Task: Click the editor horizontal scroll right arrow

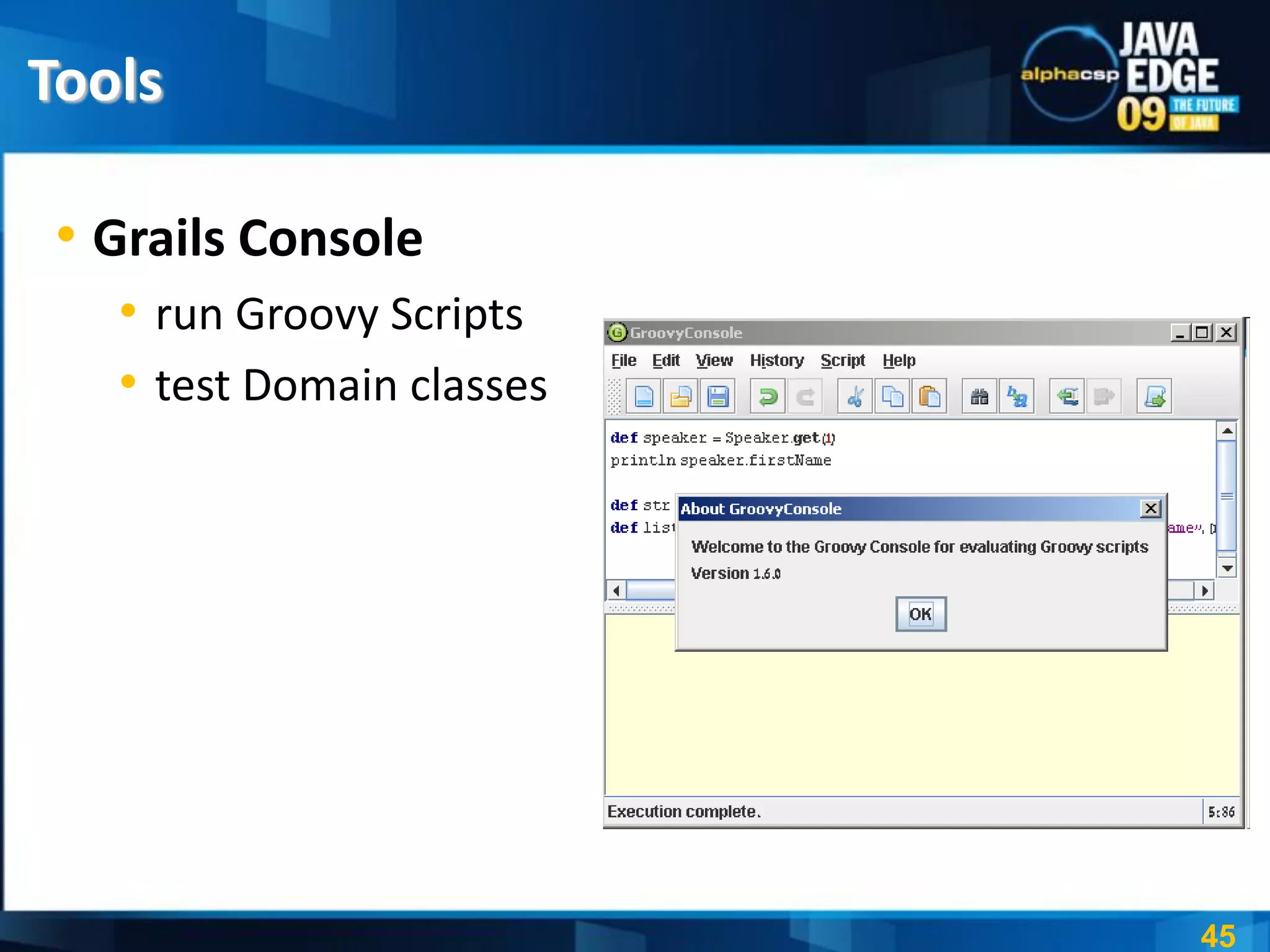Action: pos(1204,590)
